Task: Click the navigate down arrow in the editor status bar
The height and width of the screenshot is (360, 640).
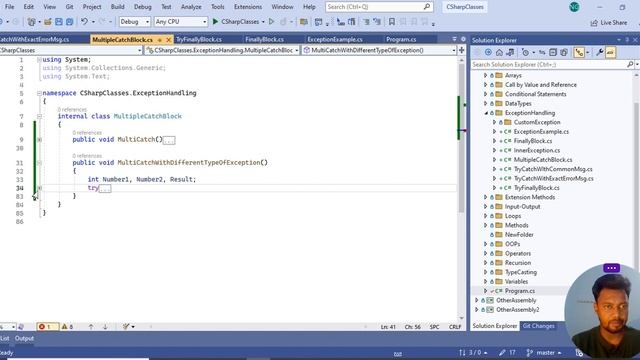Action: coord(105,327)
